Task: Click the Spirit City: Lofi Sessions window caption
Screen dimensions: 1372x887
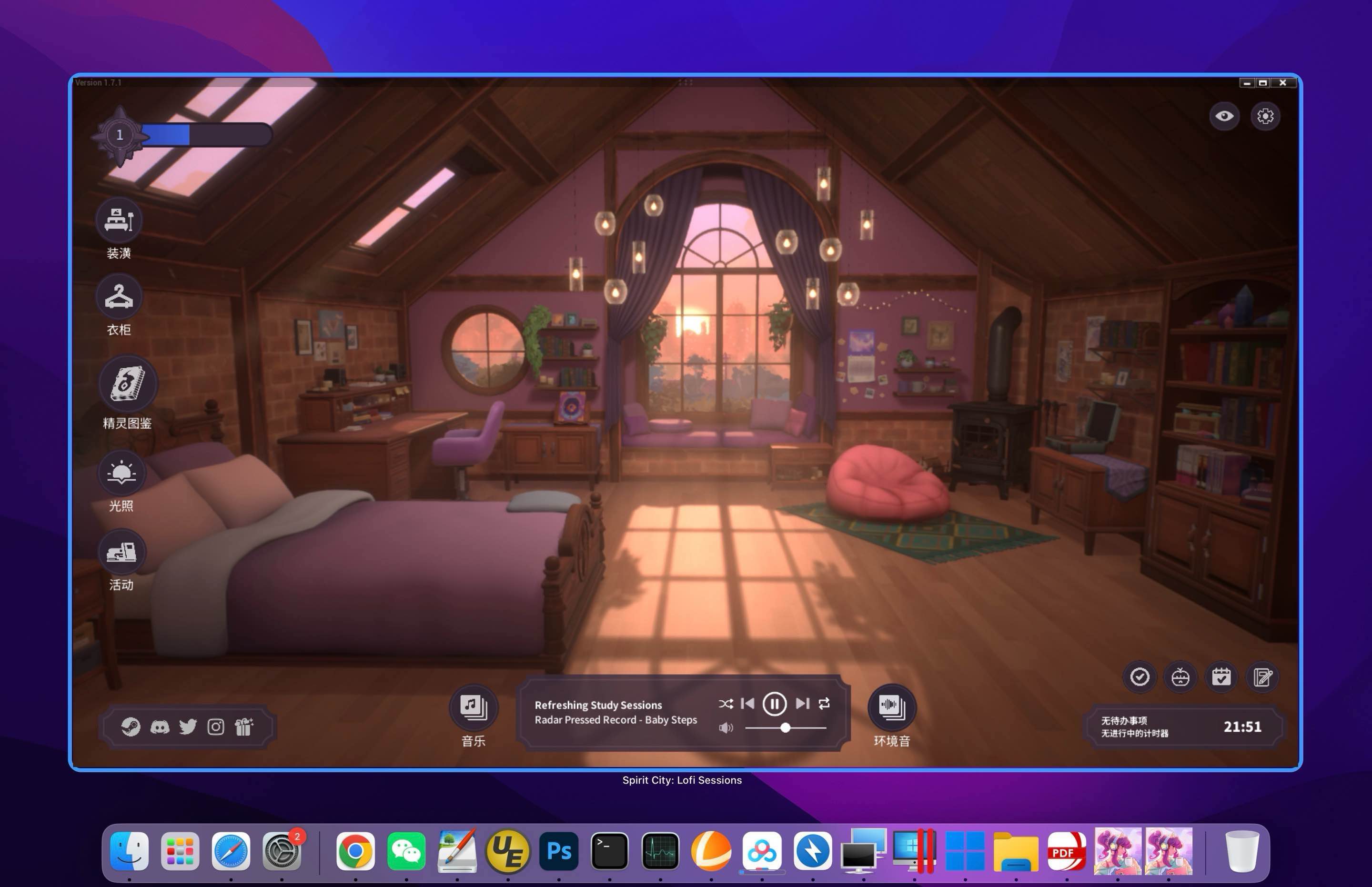Action: pyautogui.click(x=682, y=780)
